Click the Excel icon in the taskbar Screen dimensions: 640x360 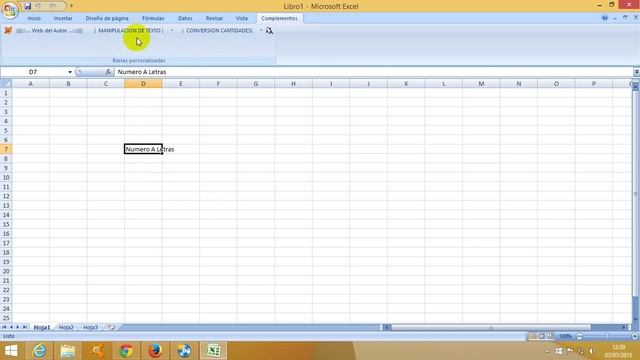pos(213,351)
